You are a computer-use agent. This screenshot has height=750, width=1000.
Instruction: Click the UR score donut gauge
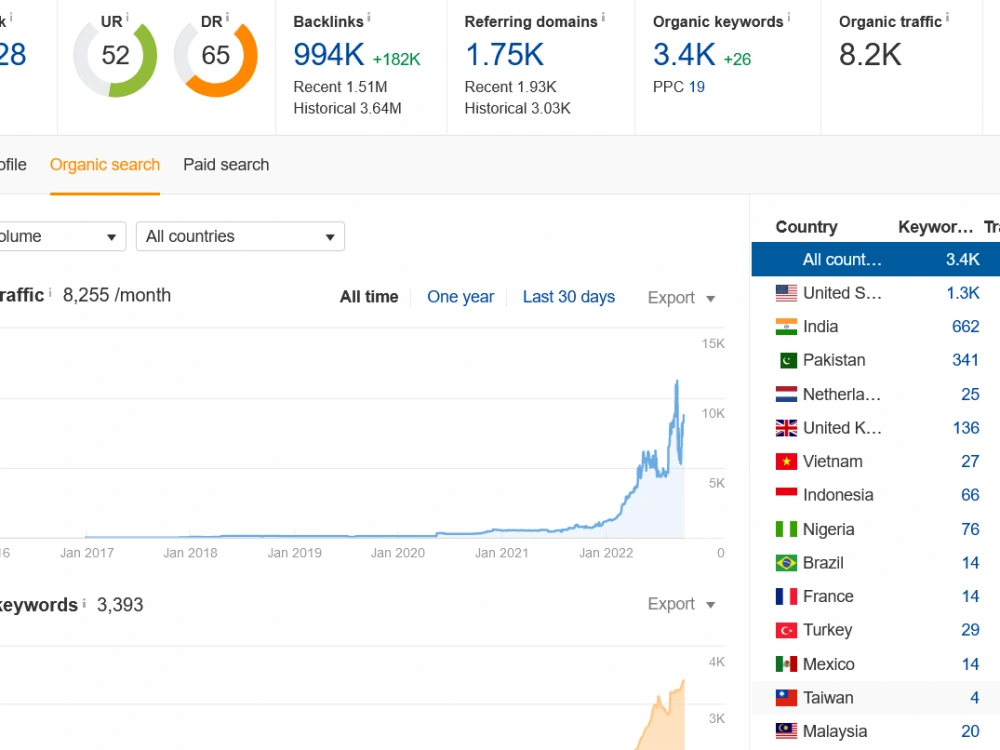[x=115, y=57]
